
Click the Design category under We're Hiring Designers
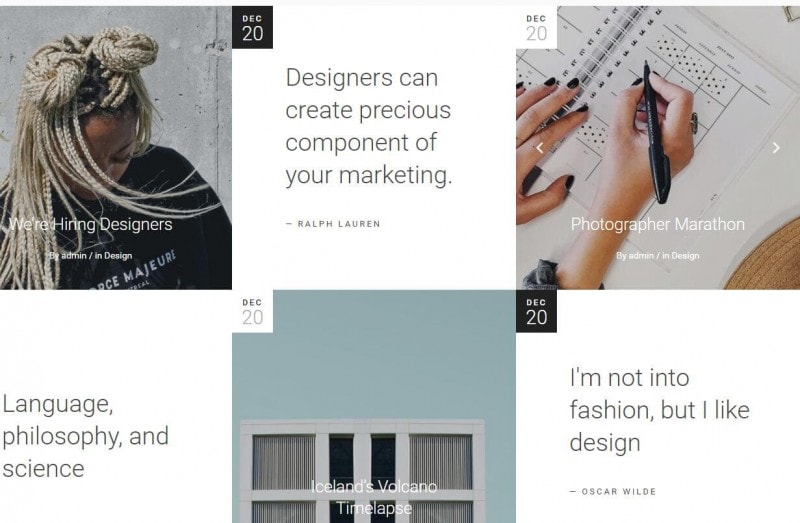pyautogui.click(x=118, y=255)
